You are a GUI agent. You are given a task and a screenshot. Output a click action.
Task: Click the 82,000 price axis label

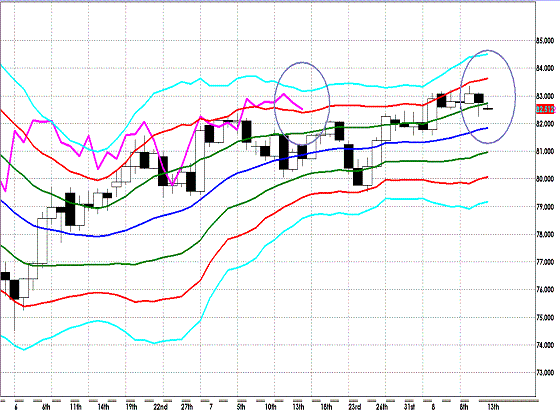click(545, 124)
